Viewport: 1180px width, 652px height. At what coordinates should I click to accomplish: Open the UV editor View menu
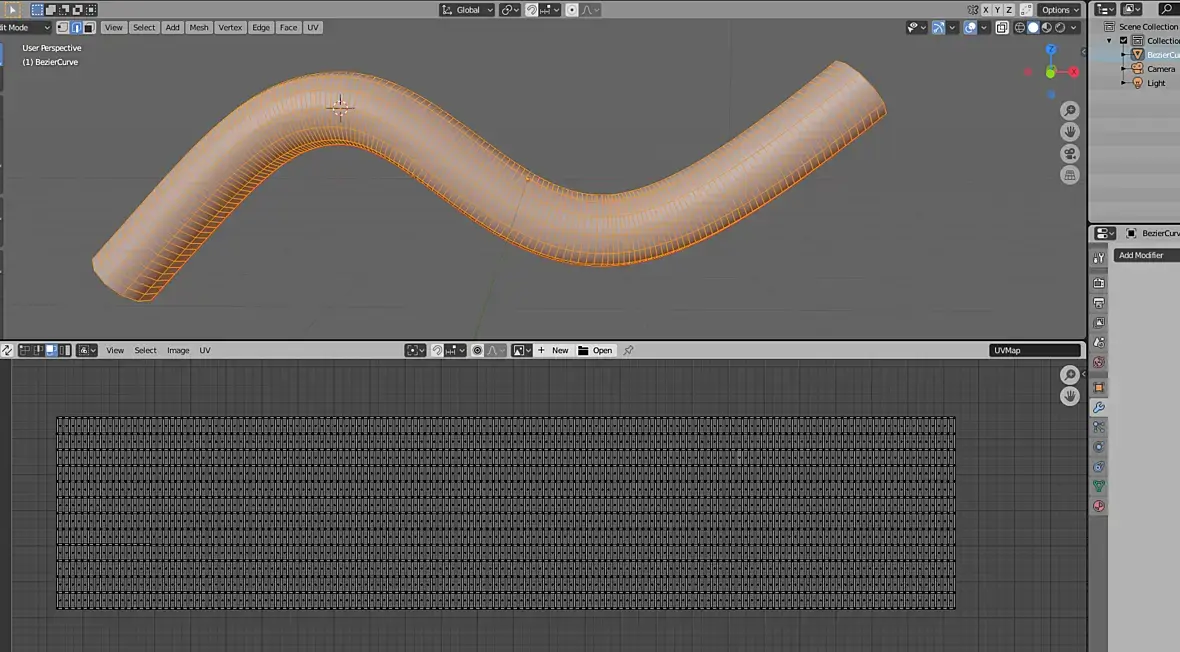click(x=115, y=350)
